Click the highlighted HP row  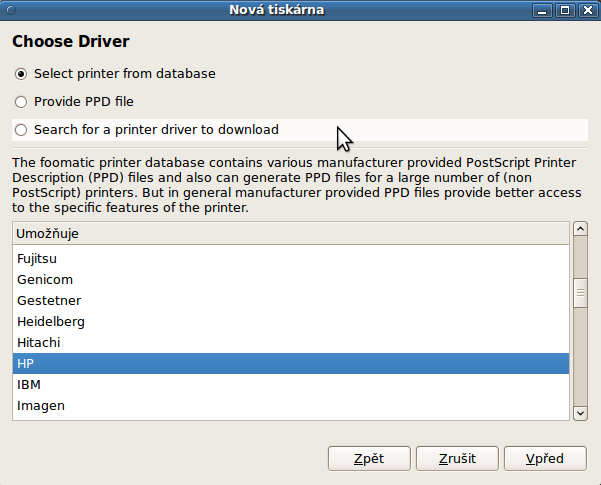point(291,363)
